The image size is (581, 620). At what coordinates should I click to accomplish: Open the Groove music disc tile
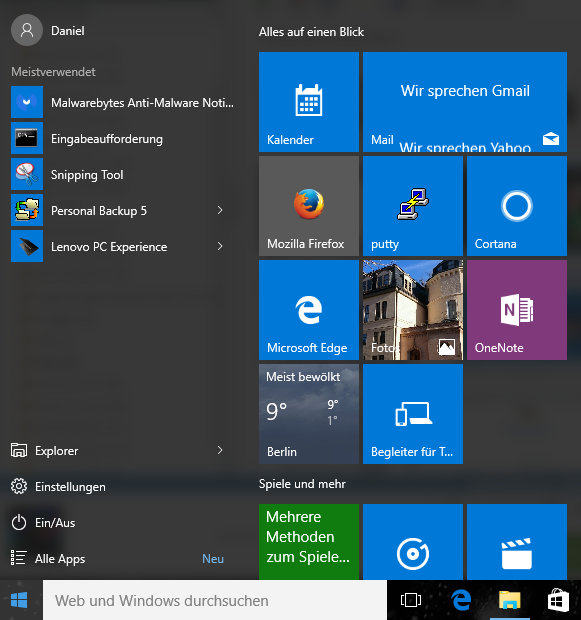[413, 542]
